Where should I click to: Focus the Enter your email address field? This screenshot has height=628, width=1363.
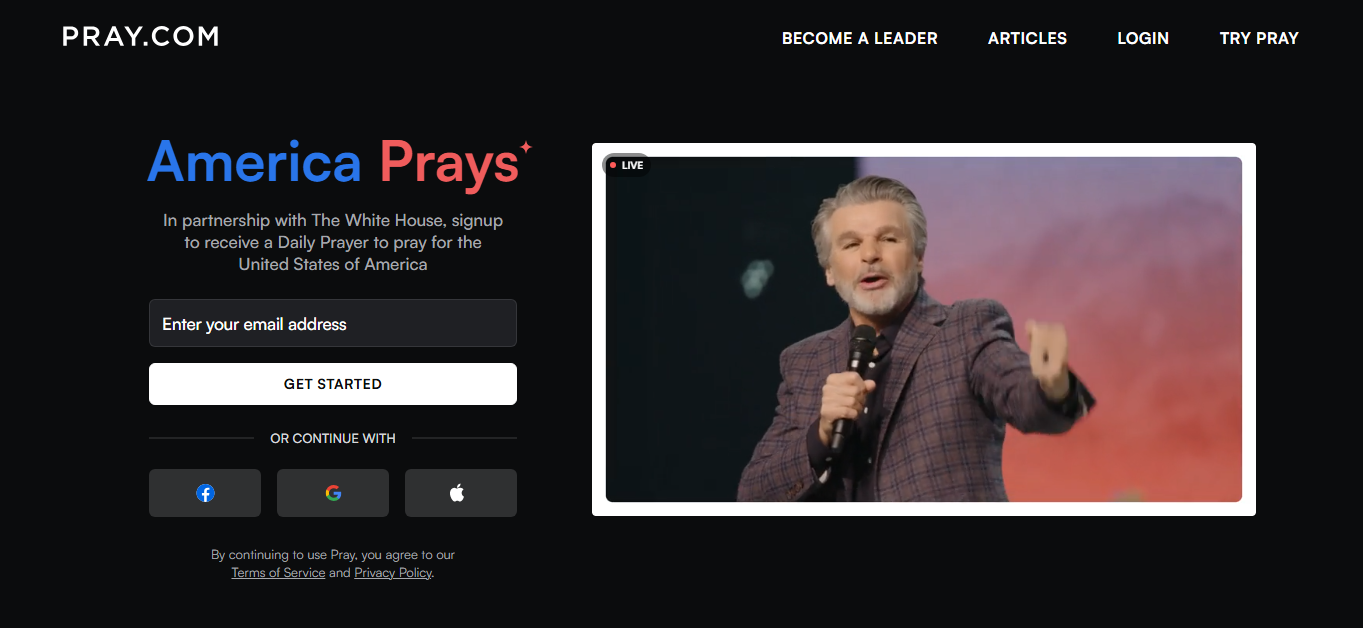pos(333,323)
